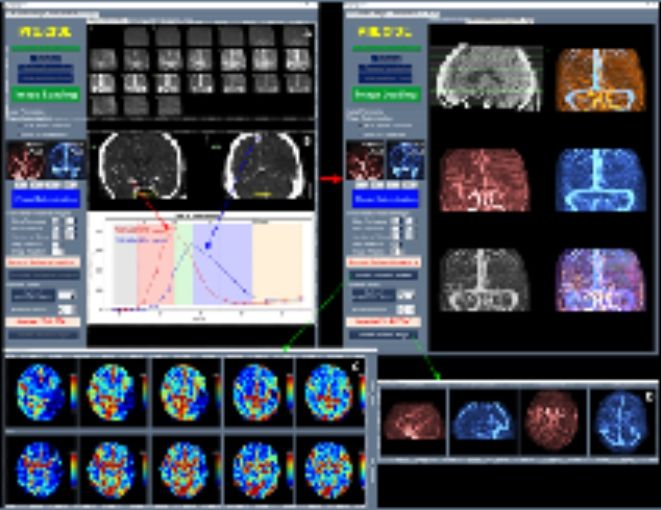Select the first image in the top series grid
661x510 pixels.
click(x=104, y=37)
